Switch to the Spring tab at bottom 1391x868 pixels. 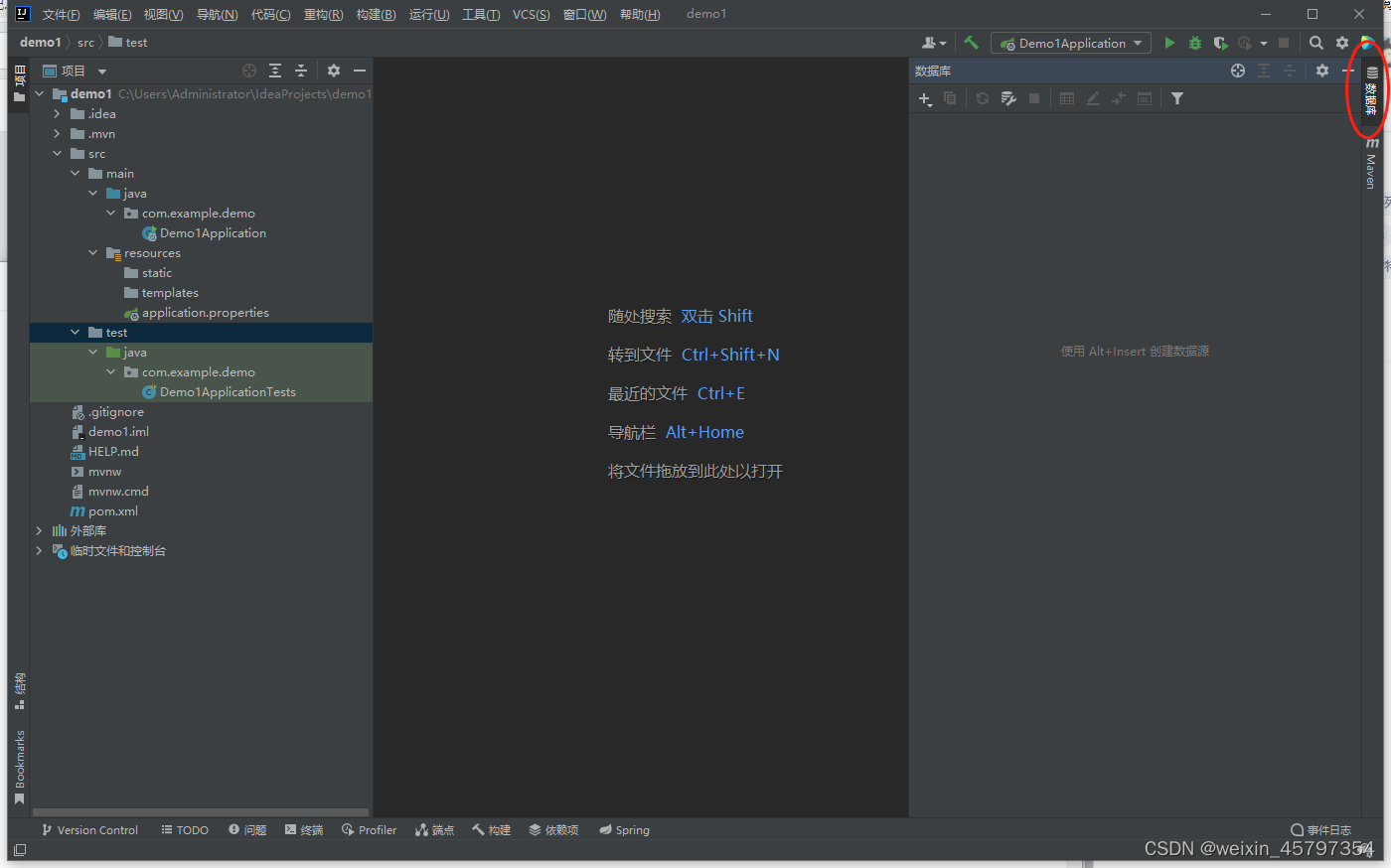pos(624,829)
